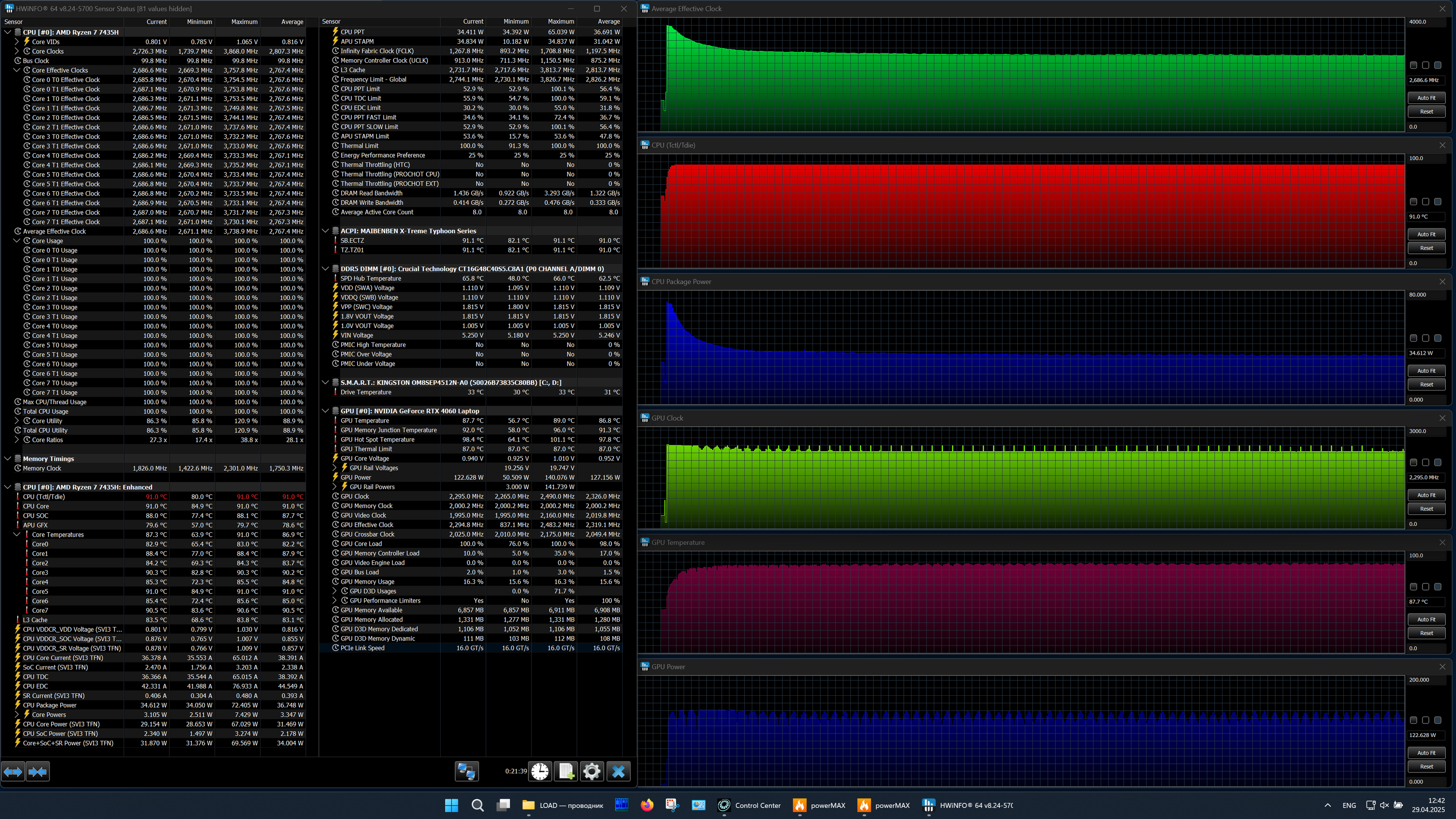
Task: Toggle the middle square in GPU Clock graph panel
Action: 1425,462
